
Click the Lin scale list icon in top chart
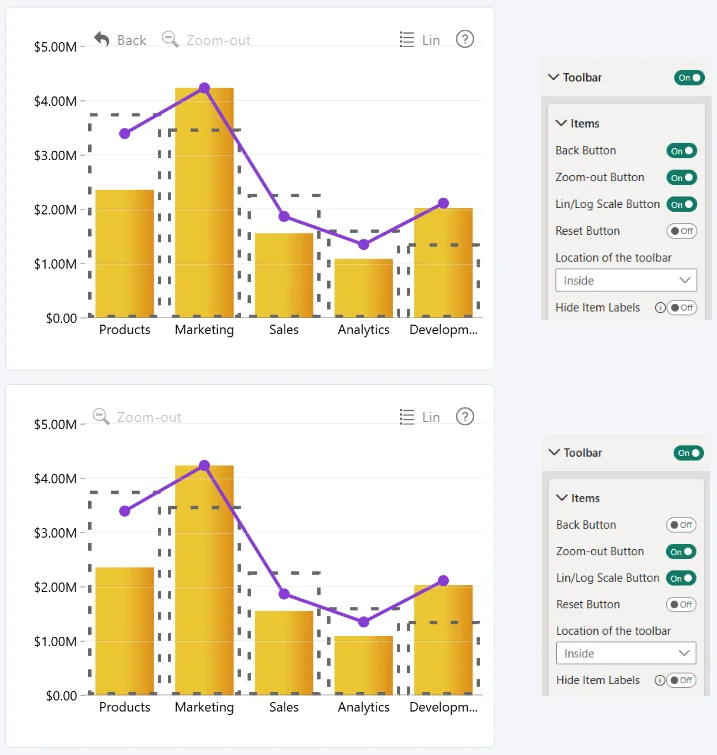pyautogui.click(x=407, y=39)
